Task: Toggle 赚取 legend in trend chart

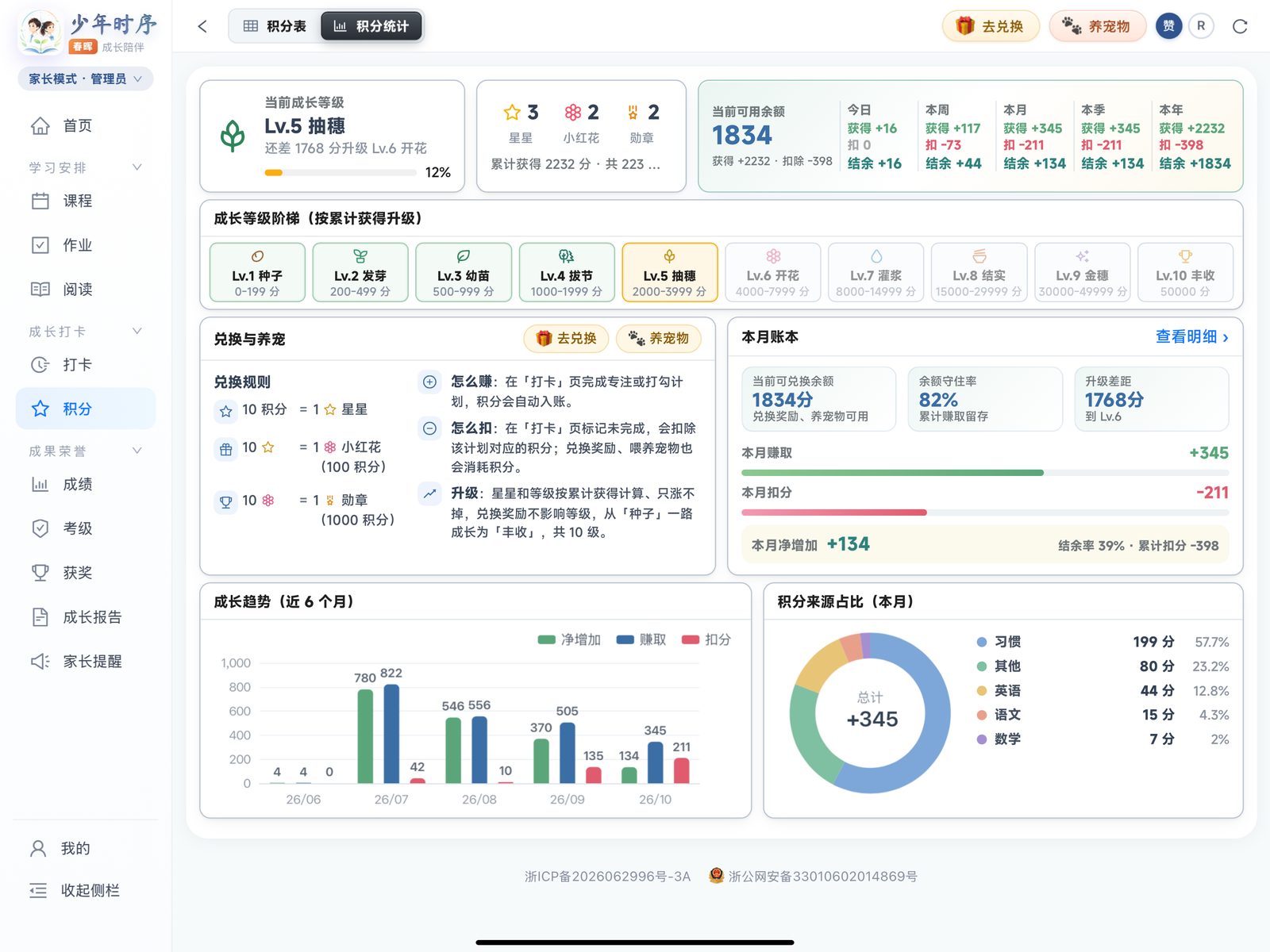Action: (641, 639)
